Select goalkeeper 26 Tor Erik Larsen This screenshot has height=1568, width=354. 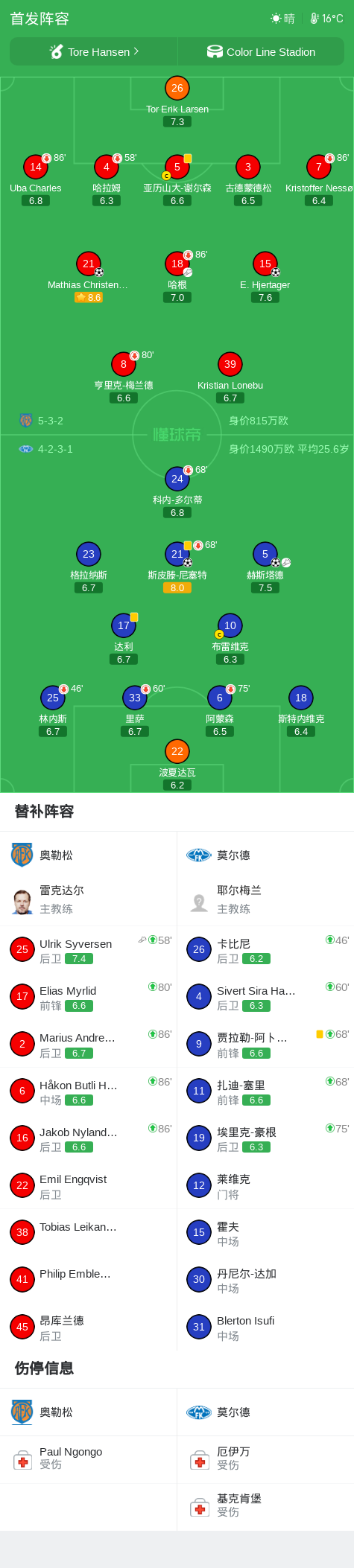[x=177, y=88]
